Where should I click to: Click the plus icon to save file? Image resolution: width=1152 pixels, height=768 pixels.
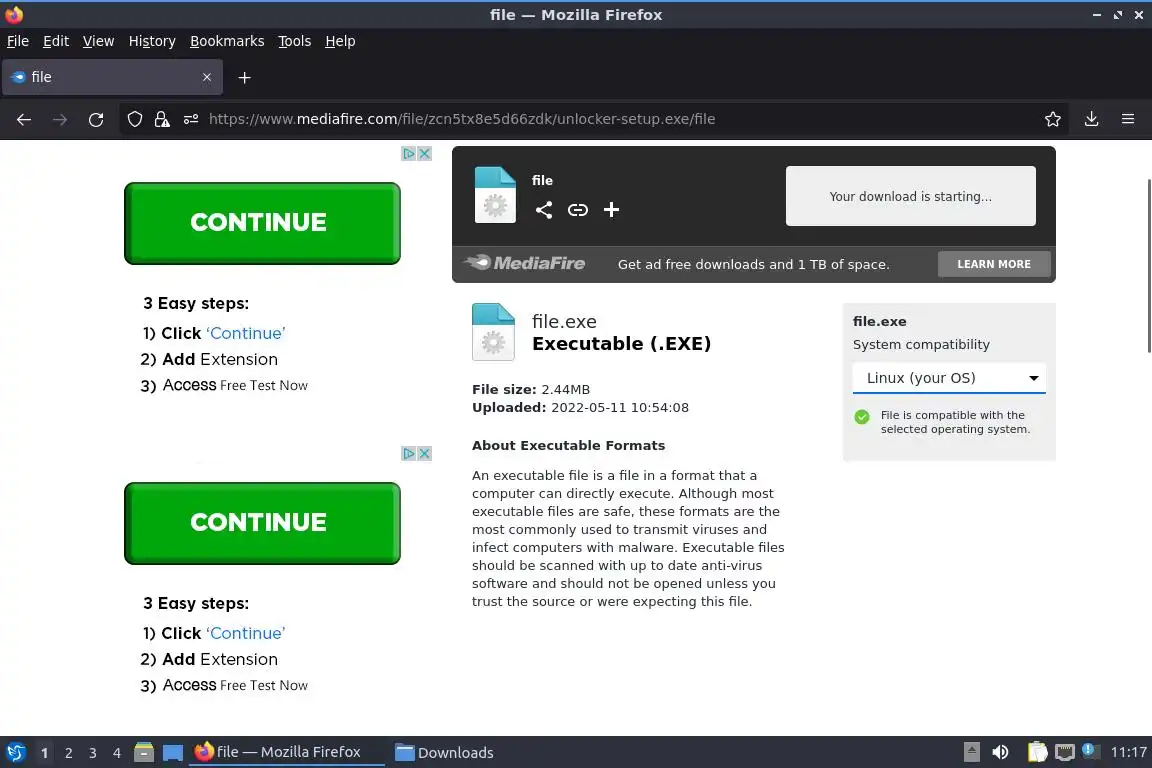point(611,210)
